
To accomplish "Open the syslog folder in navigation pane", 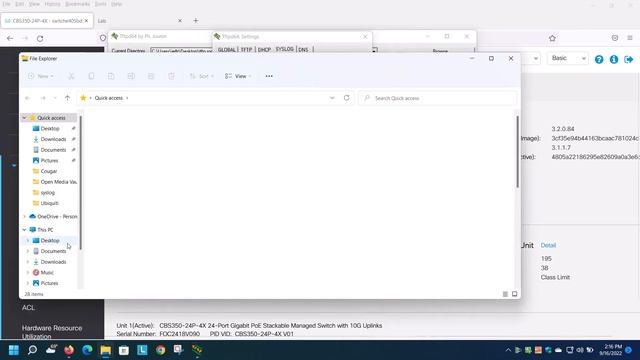I will (47, 192).
